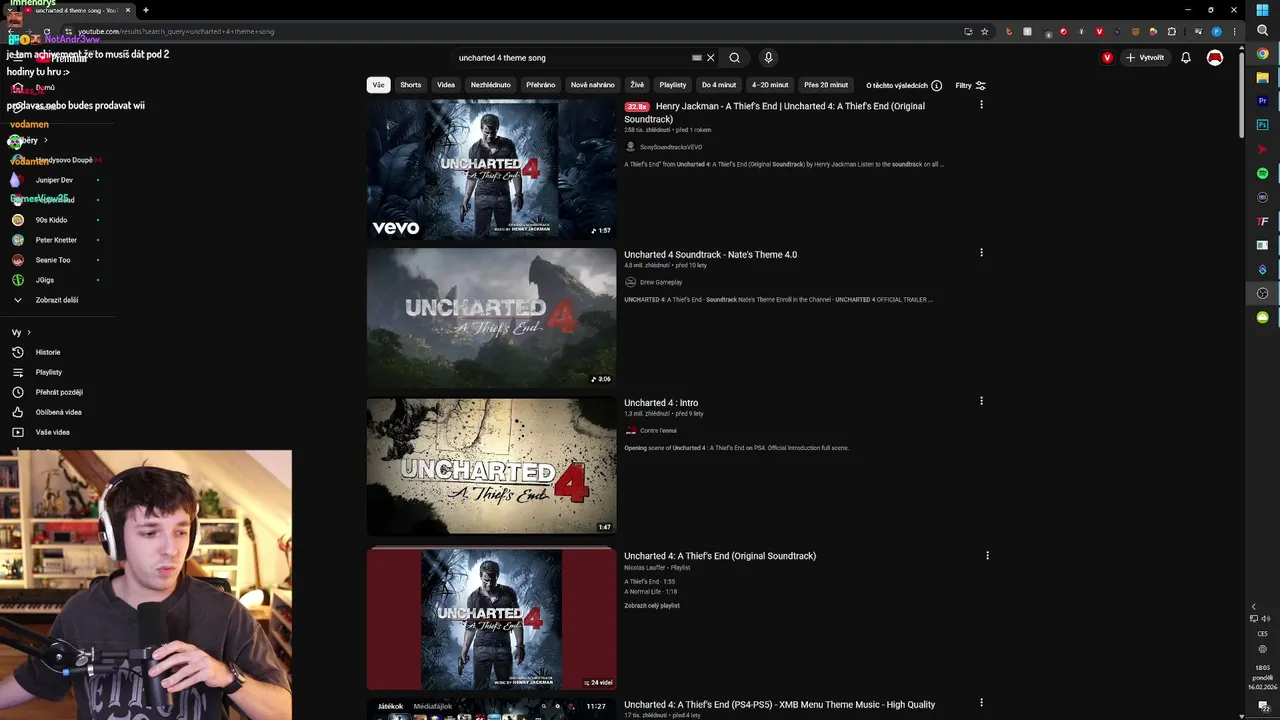This screenshot has height=720, width=1280.
Task: Start voice search with the microphone icon
Action: point(768,58)
